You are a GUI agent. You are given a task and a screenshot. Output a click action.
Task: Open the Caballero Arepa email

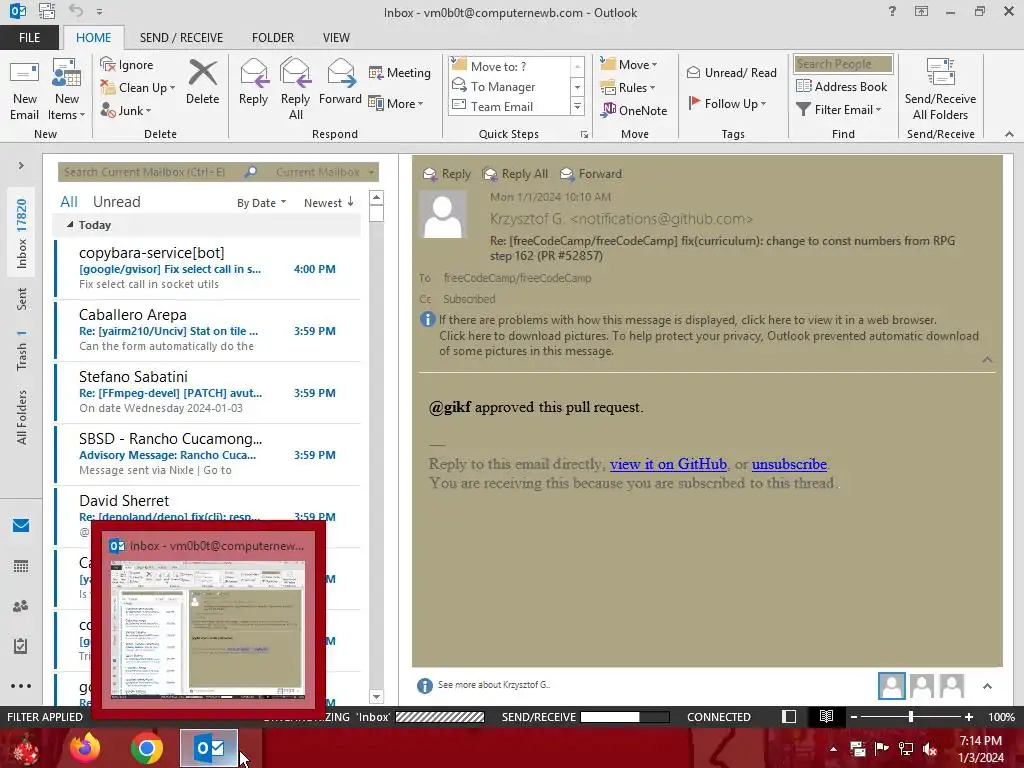point(208,330)
